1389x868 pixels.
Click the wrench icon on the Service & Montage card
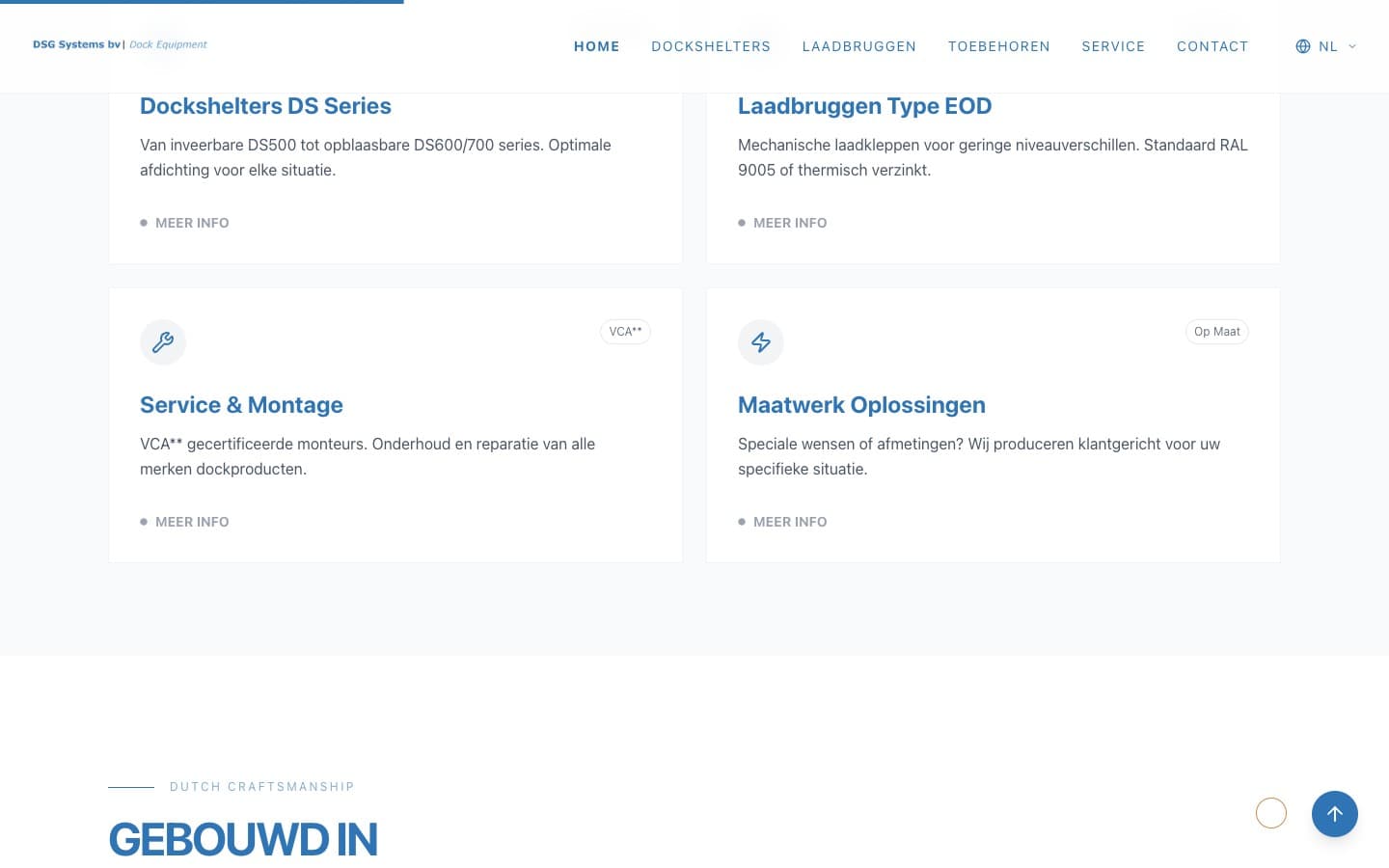pos(163,342)
